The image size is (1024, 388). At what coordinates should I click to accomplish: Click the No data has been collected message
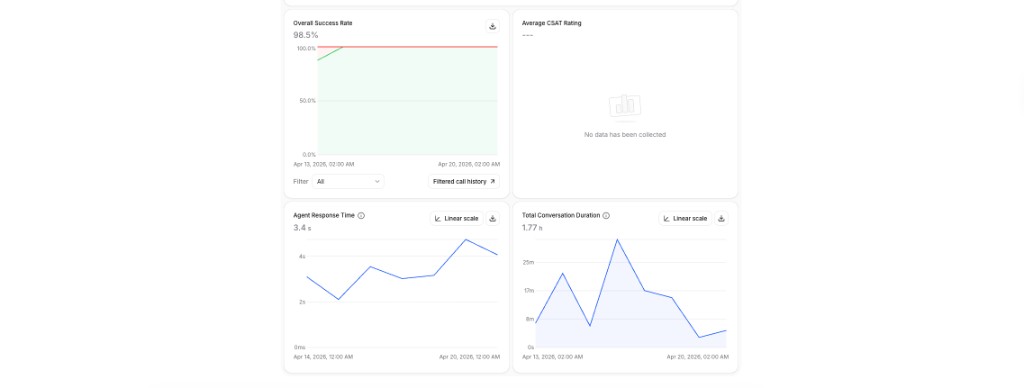(x=625, y=135)
